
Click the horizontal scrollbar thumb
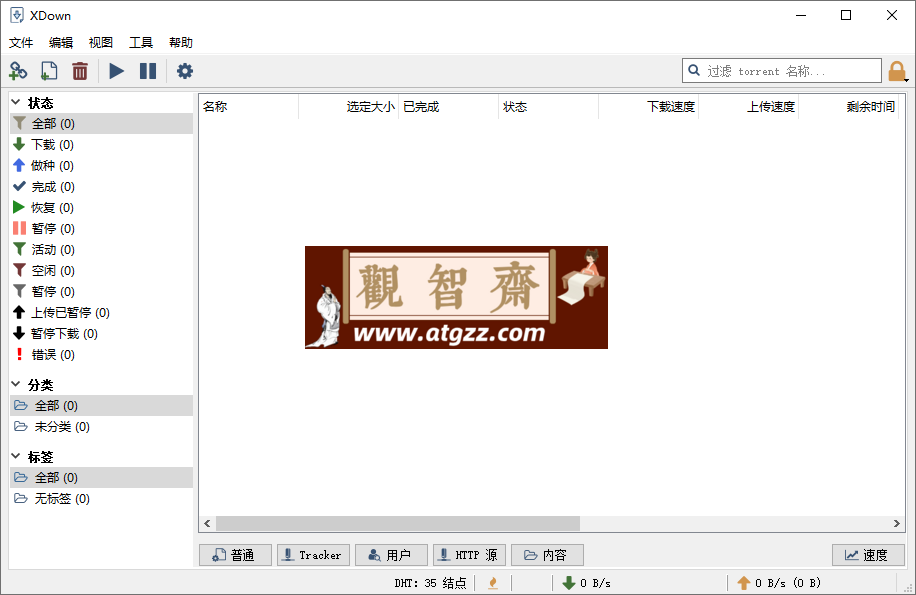[398, 524]
